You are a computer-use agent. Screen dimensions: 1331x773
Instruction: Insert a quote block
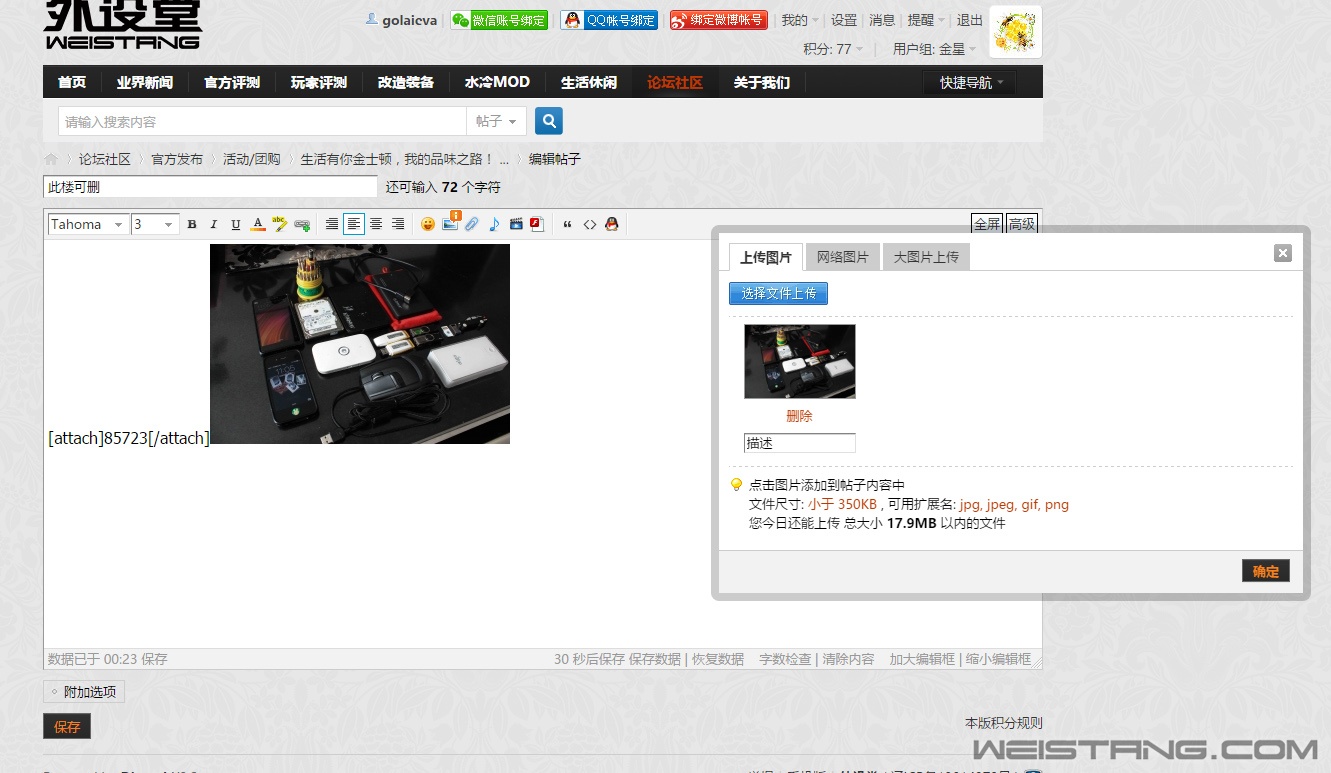pyautogui.click(x=567, y=224)
